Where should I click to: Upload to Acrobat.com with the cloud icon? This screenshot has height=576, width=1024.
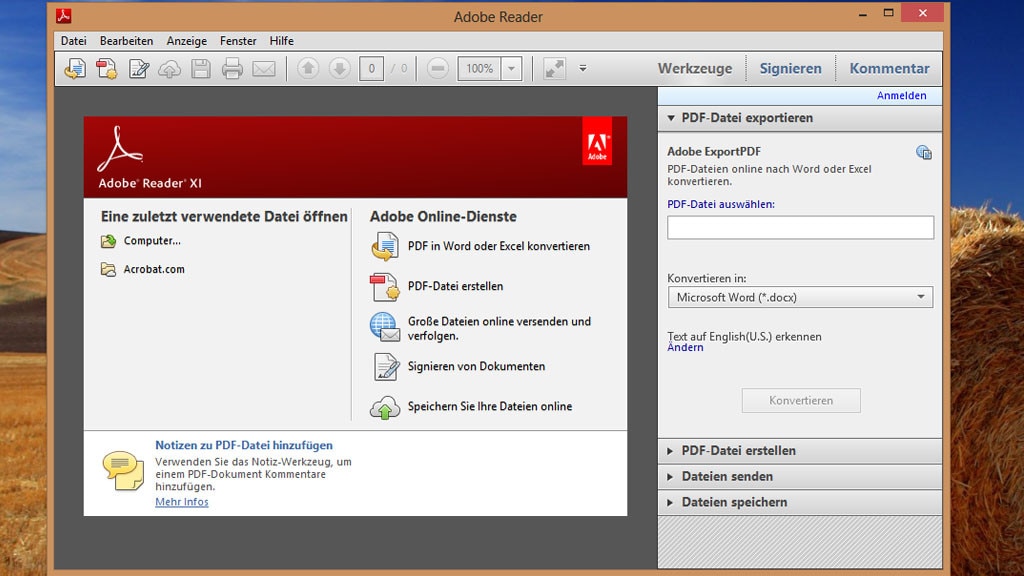coord(170,68)
